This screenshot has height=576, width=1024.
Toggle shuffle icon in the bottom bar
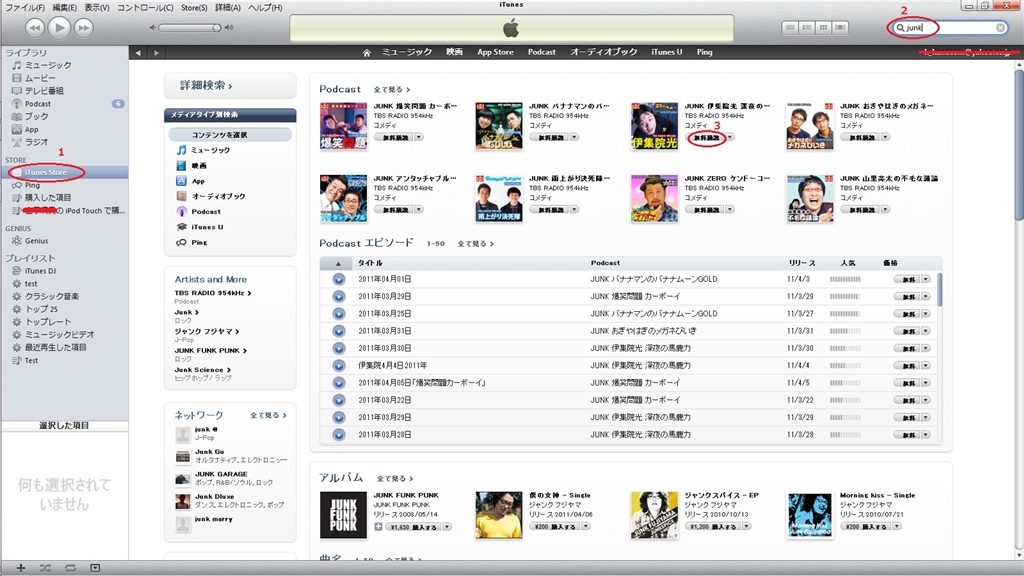point(45,568)
